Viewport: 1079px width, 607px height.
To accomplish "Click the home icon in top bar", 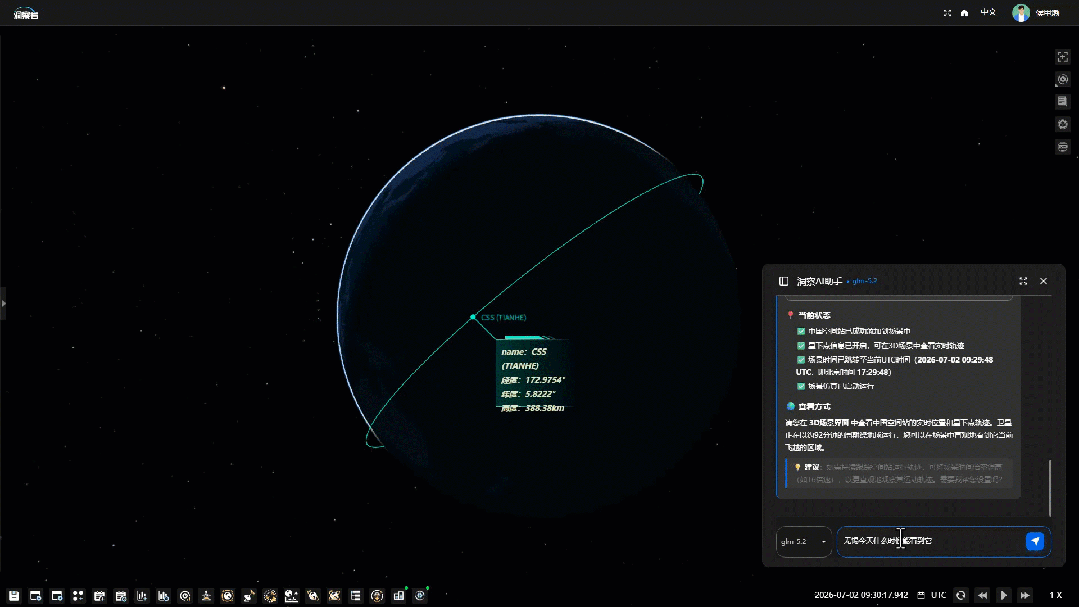I will click(964, 13).
